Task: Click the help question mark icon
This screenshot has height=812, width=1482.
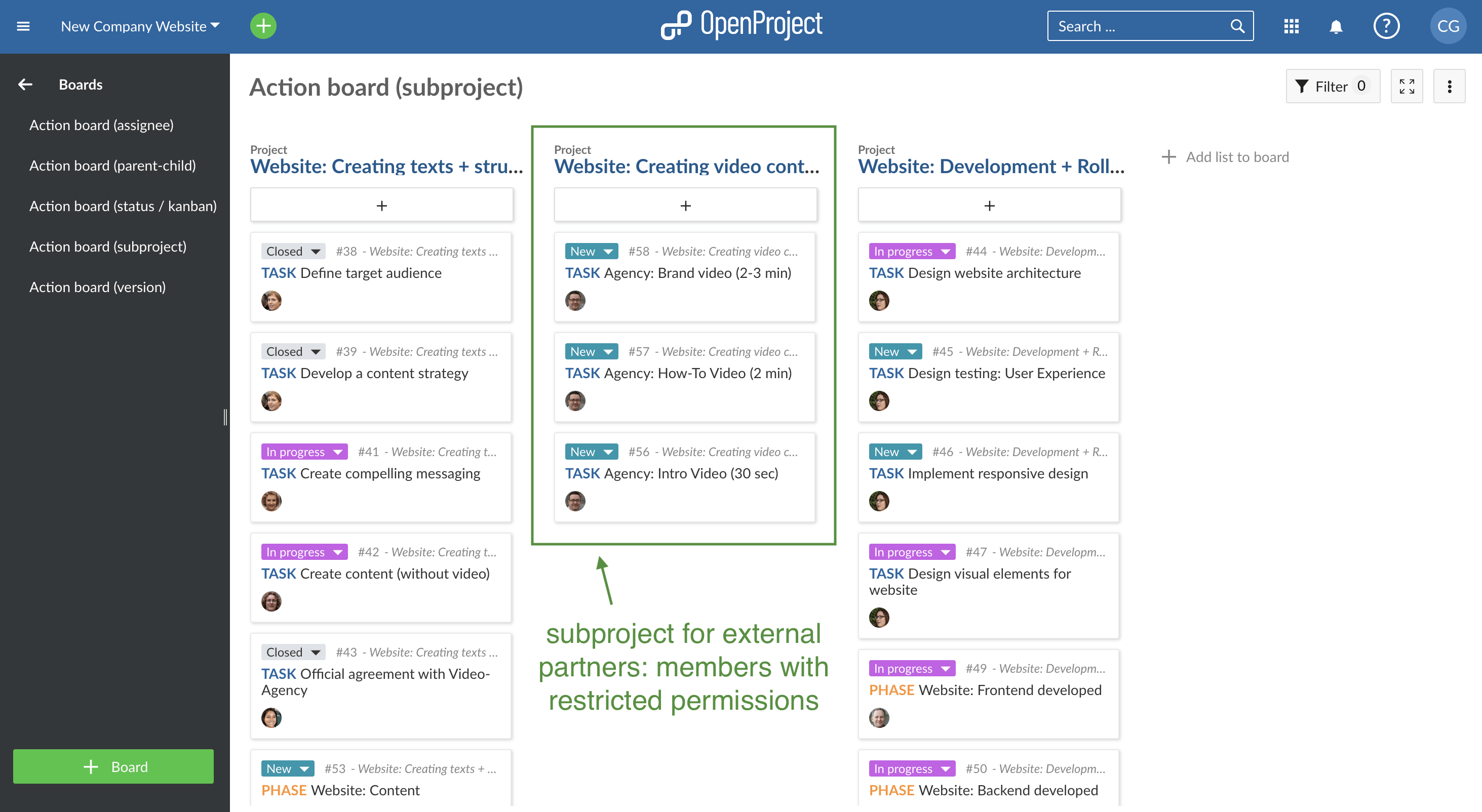Action: pos(1389,26)
